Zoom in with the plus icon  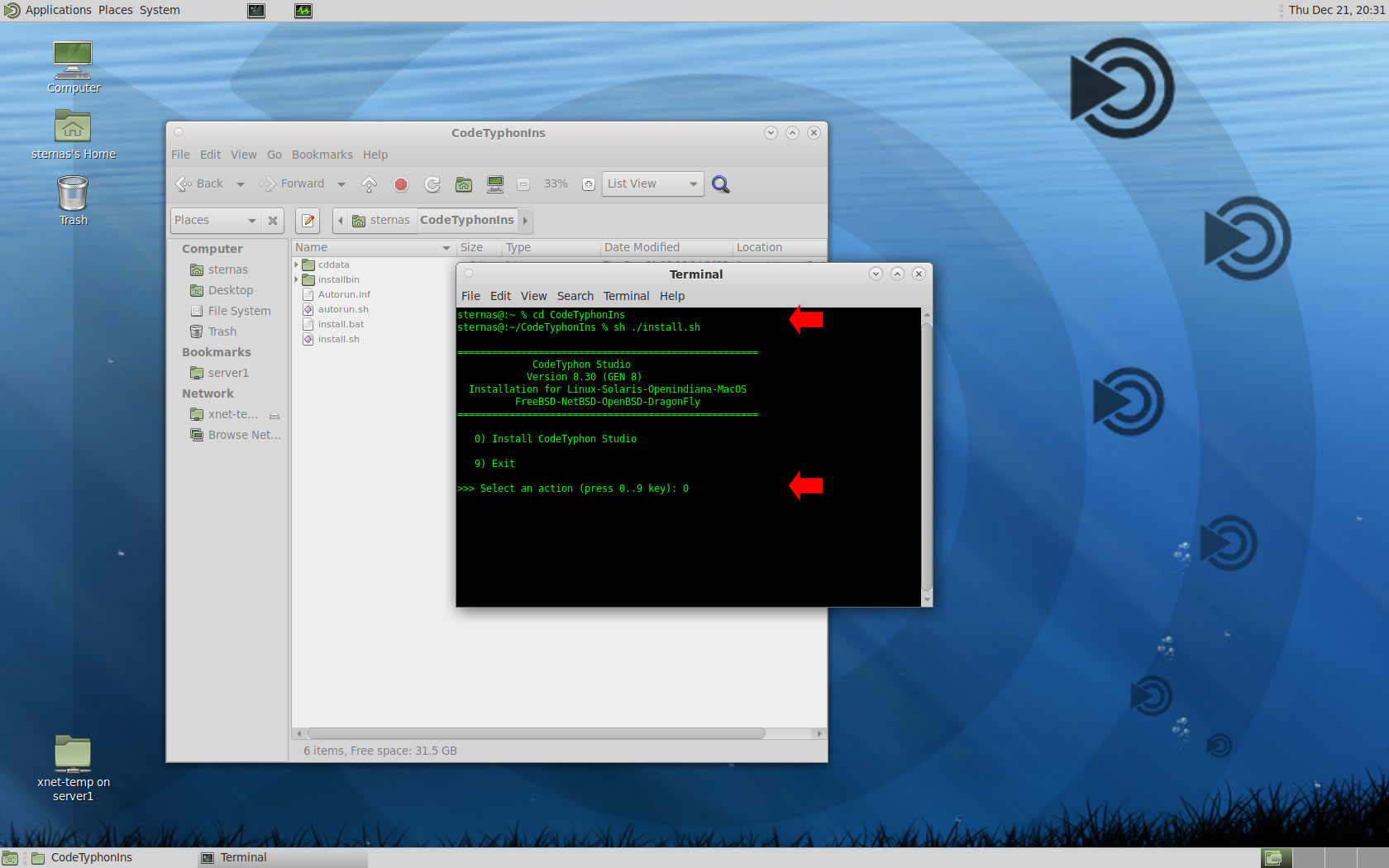(588, 184)
